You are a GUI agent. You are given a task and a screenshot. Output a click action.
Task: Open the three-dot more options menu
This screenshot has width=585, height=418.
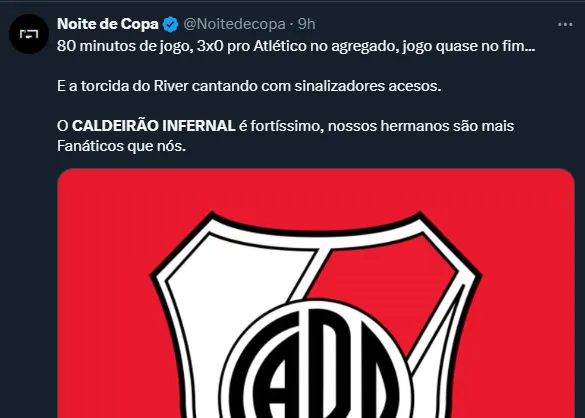565,25
